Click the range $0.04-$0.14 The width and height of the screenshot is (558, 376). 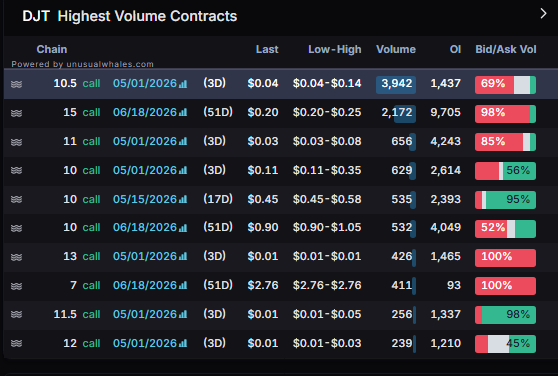tap(327, 83)
